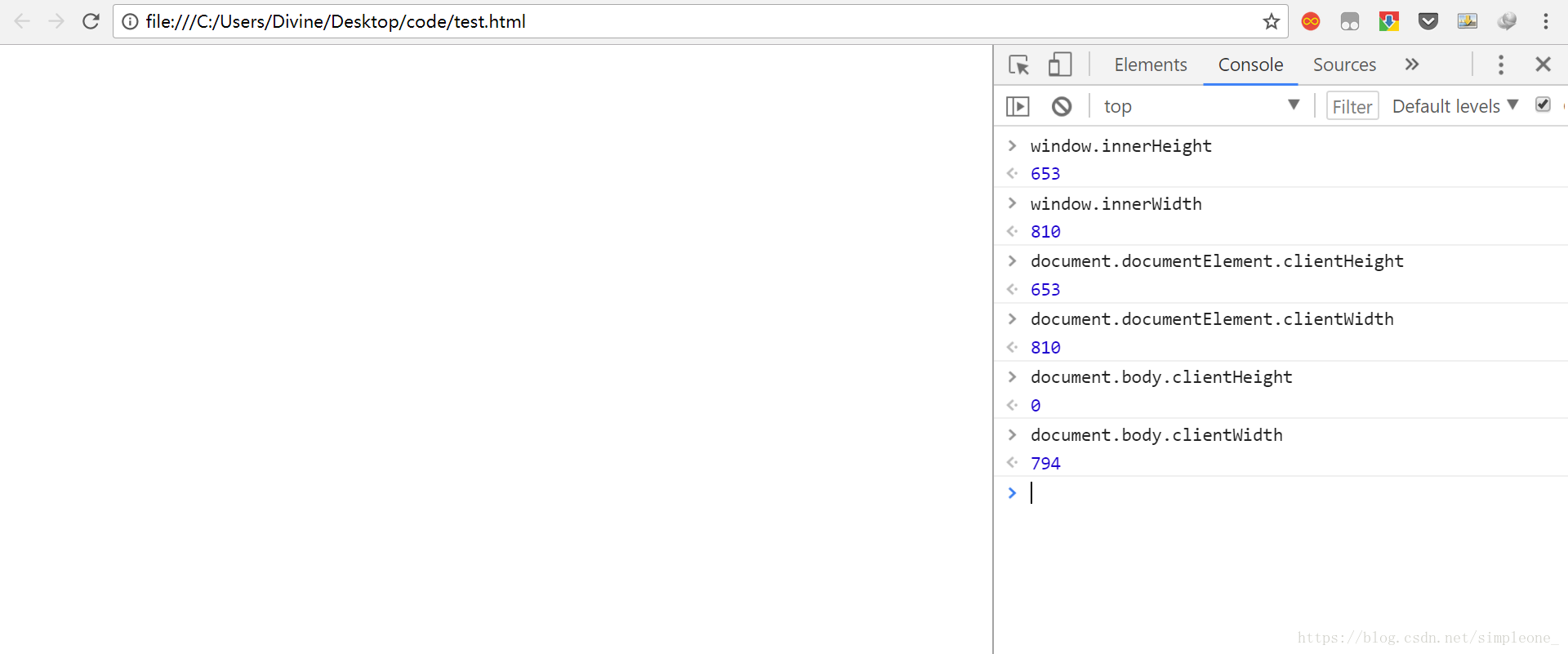This screenshot has width=1568, height=654.
Task: Open the gray globe extension icon
Action: [1507, 21]
